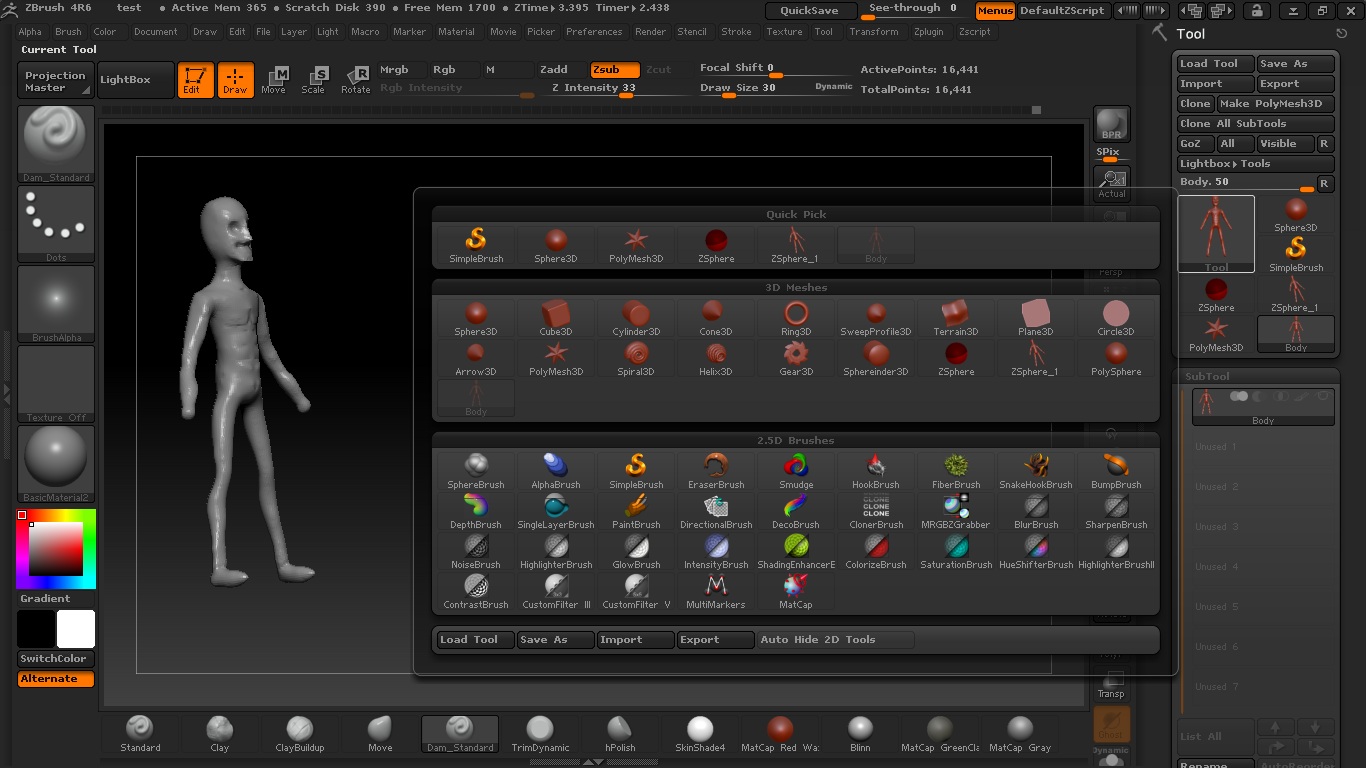Click the white secondary color swatch
Image resolution: width=1366 pixels, height=768 pixels.
(76, 629)
